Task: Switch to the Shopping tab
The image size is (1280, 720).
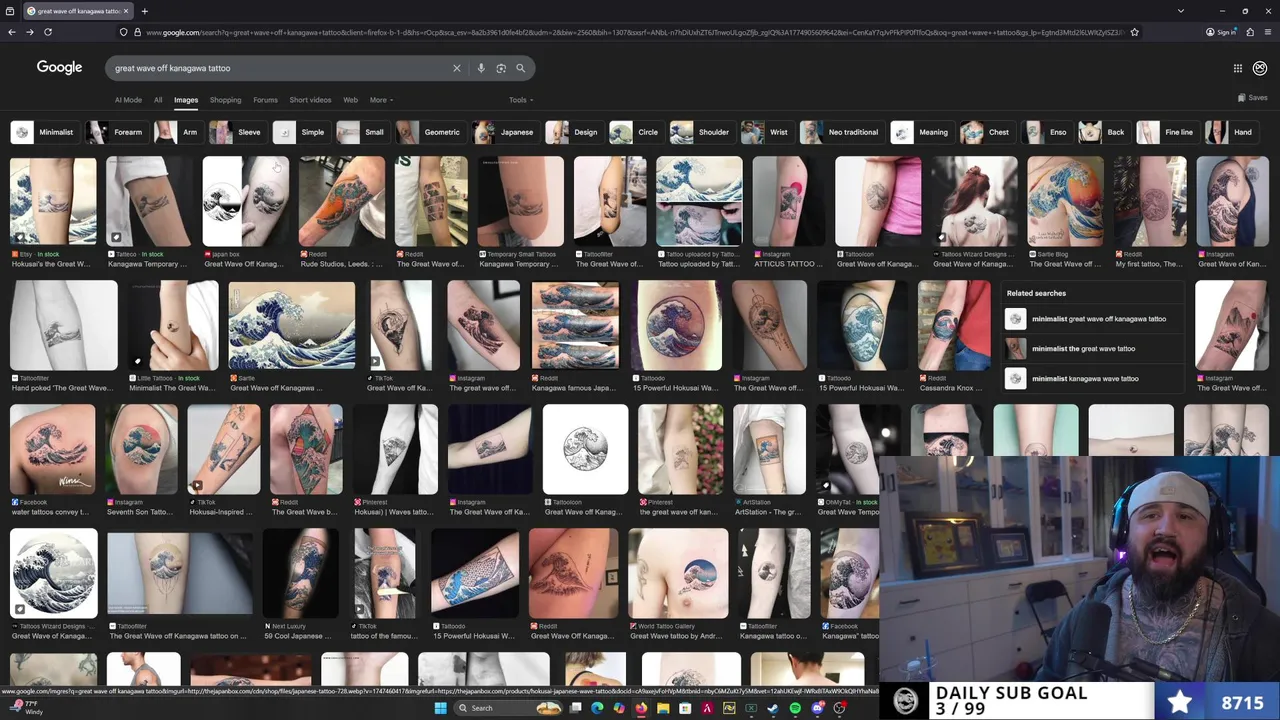Action: pos(225,100)
